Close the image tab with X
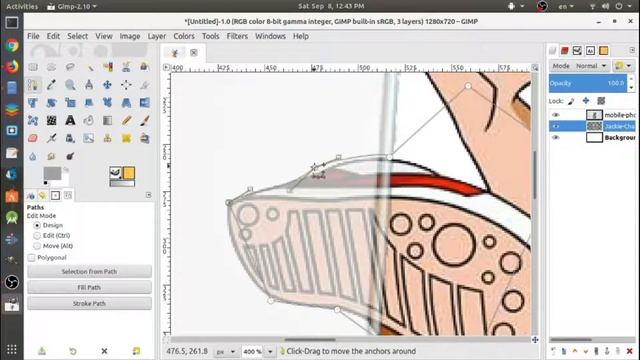The width and height of the screenshot is (640, 360). (194, 53)
